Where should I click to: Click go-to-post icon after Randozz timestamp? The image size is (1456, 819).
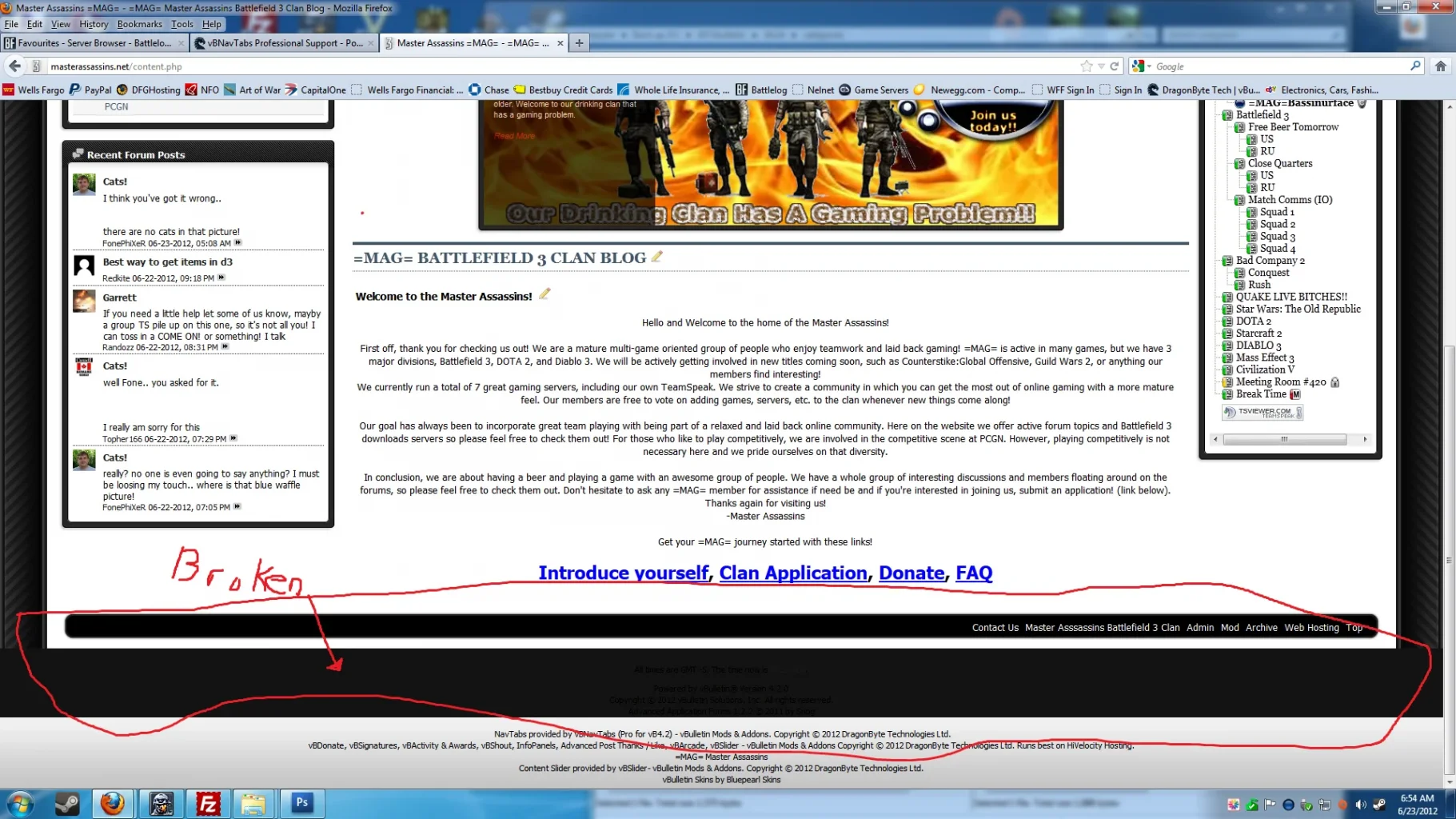pyautogui.click(x=225, y=346)
